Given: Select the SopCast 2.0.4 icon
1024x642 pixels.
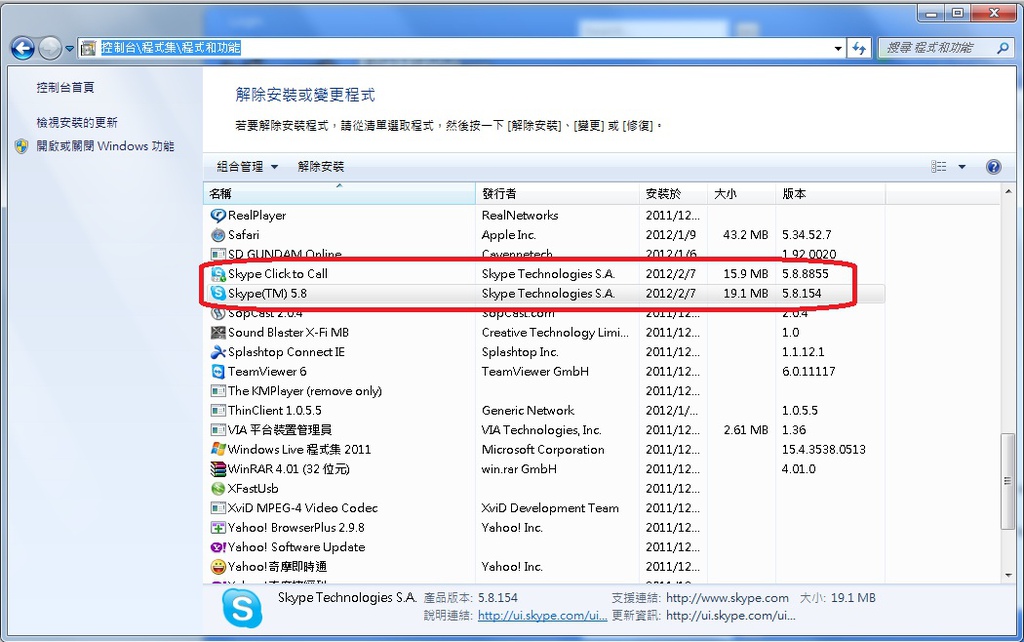Looking at the screenshot, I should click(x=217, y=313).
